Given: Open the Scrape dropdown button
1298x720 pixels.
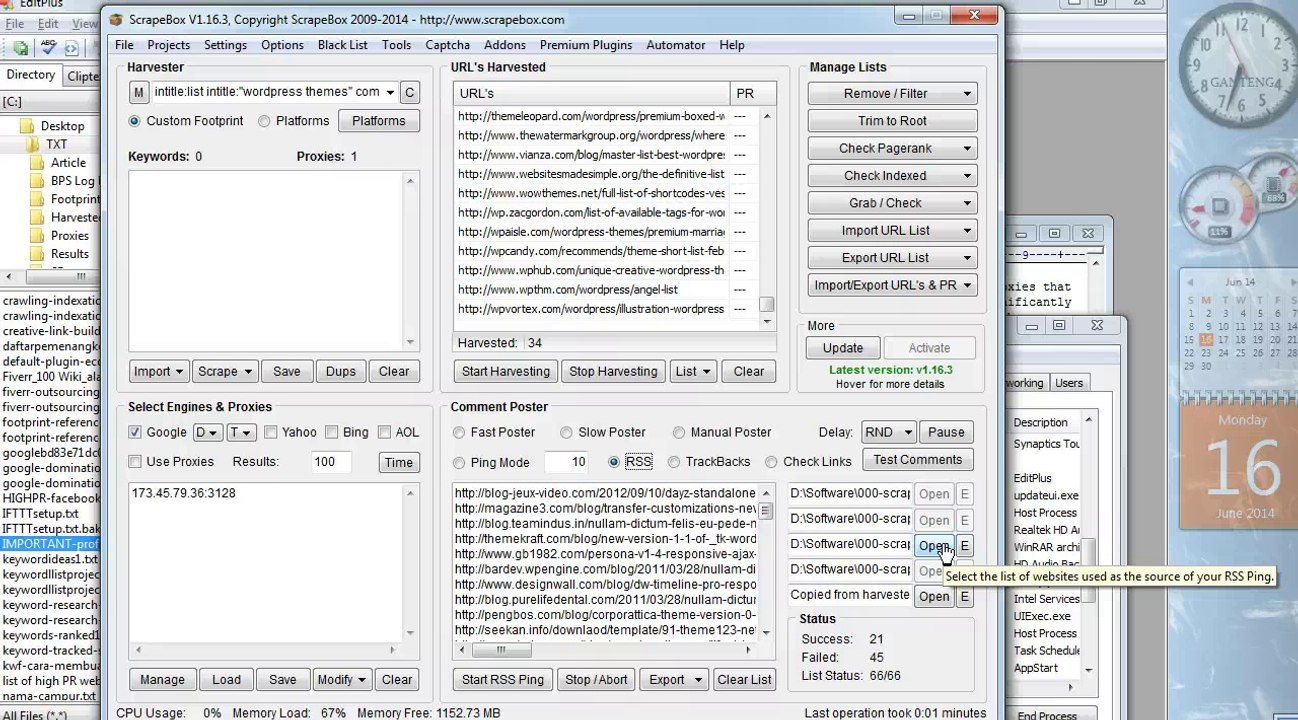Looking at the screenshot, I should (225, 371).
